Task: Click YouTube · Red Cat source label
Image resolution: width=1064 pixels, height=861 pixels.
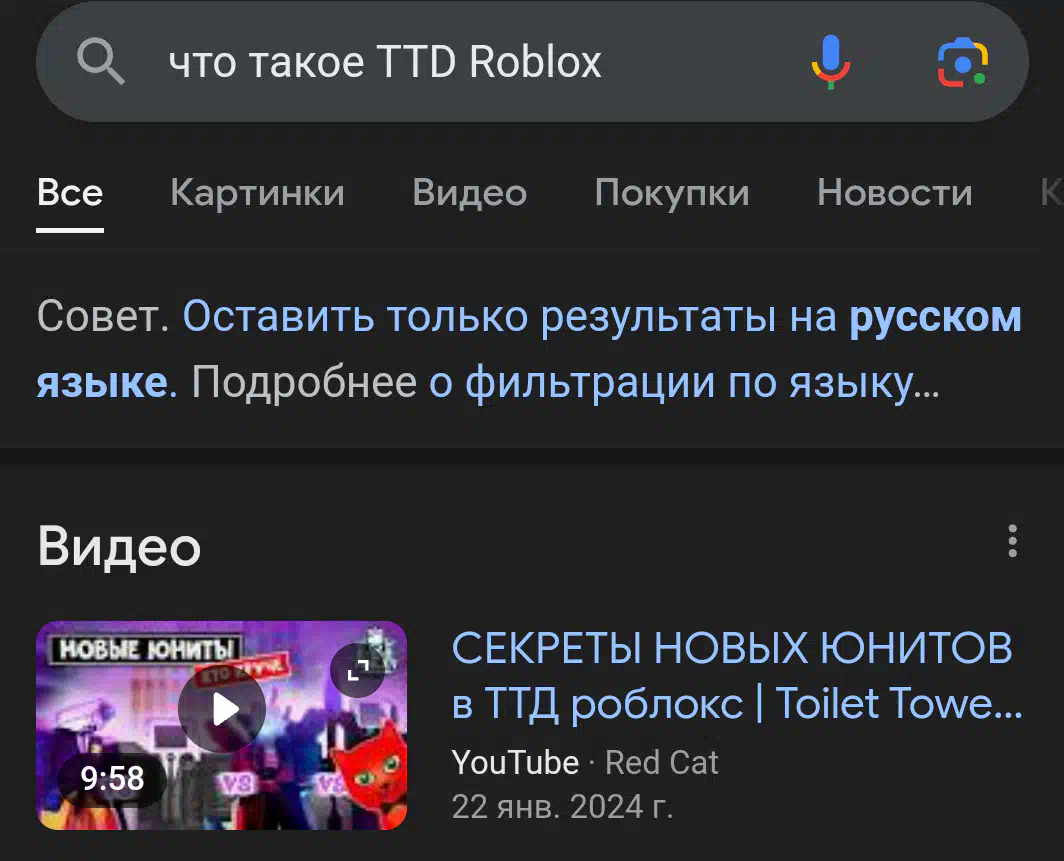Action: click(x=584, y=762)
